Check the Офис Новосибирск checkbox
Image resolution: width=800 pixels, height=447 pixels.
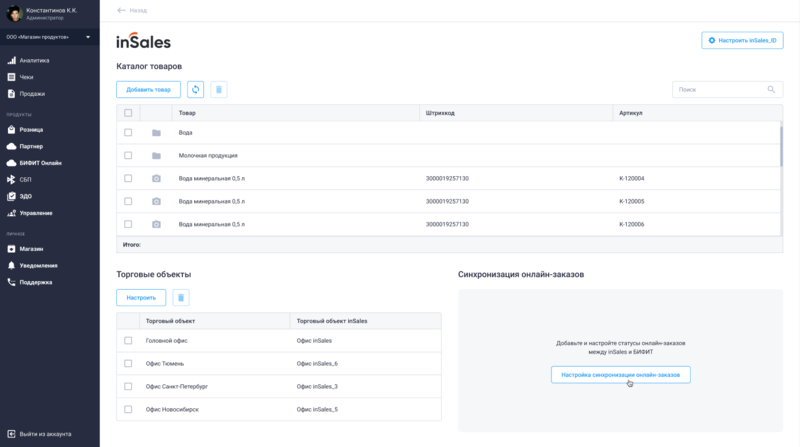click(x=128, y=409)
